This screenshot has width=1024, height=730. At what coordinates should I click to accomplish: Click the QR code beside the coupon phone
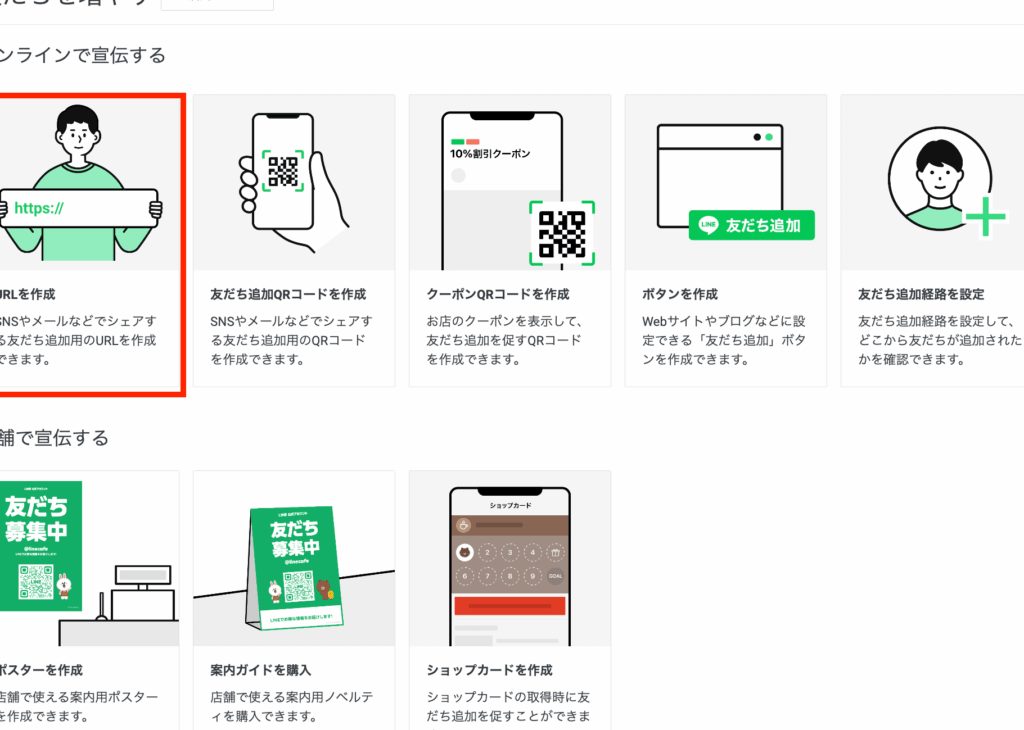(x=561, y=234)
